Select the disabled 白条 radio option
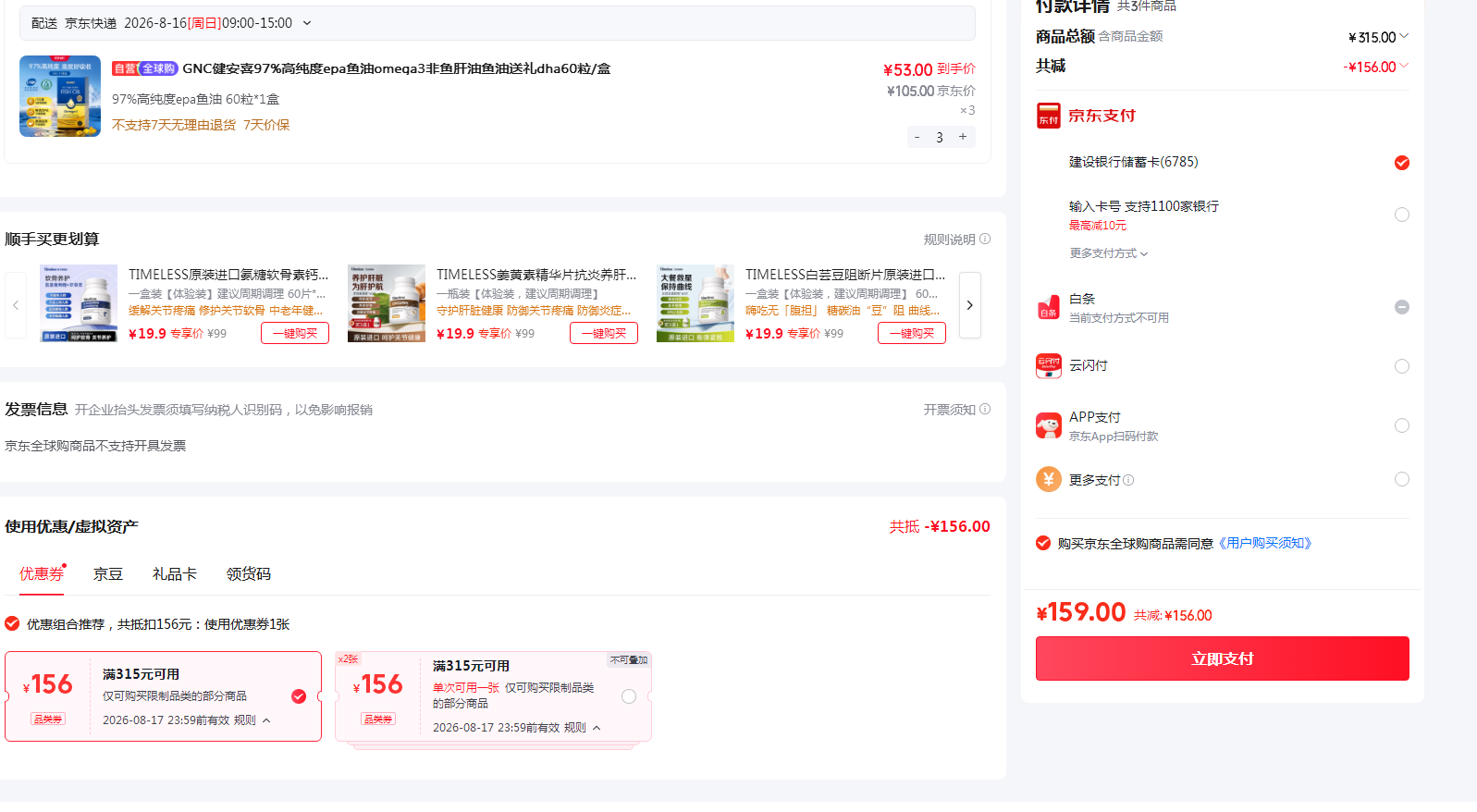This screenshot has height=812, width=1477. click(1402, 307)
